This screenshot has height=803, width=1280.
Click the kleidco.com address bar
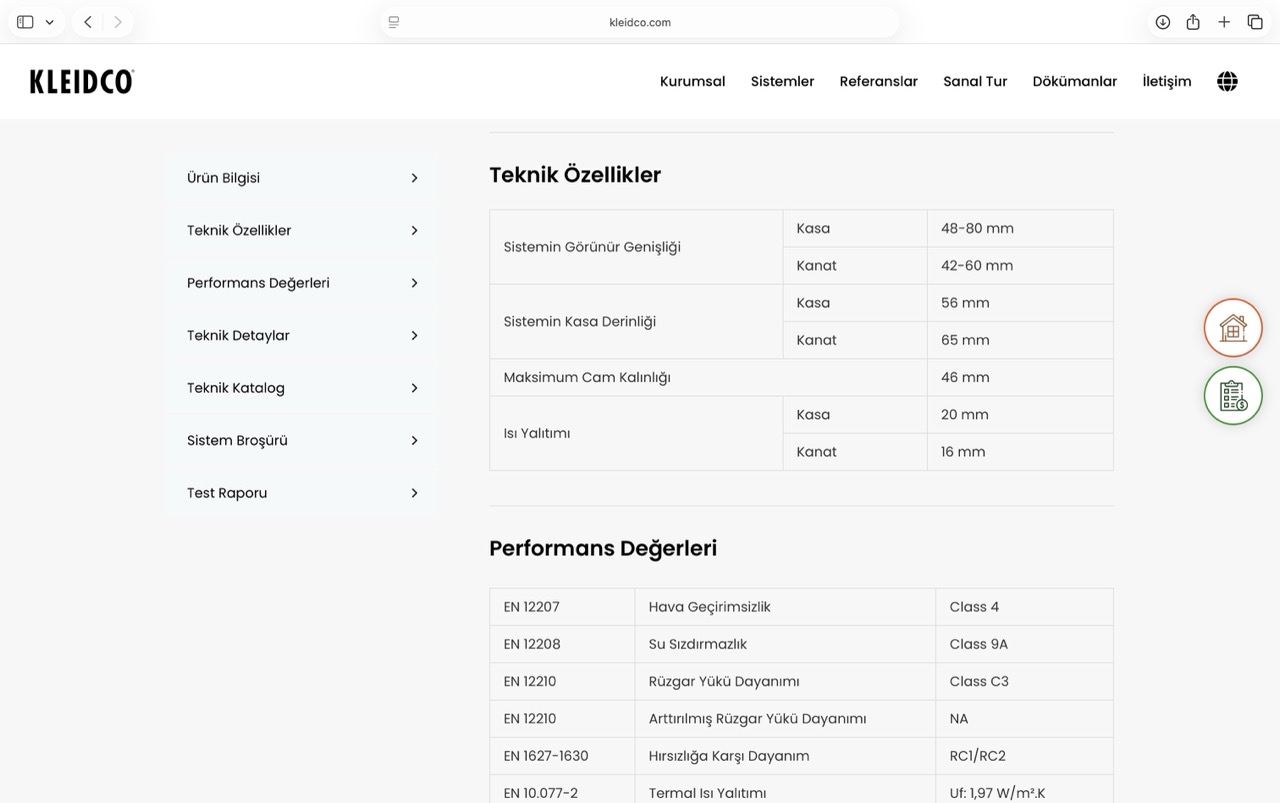tap(640, 22)
